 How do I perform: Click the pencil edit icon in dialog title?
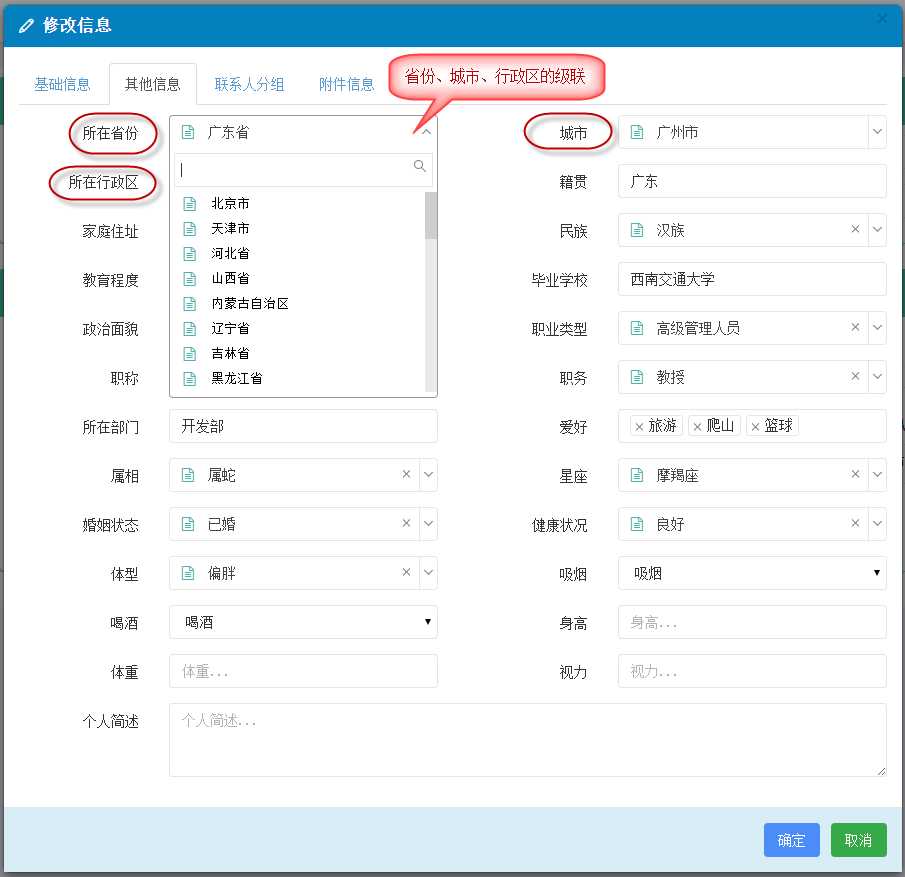tap(26, 25)
